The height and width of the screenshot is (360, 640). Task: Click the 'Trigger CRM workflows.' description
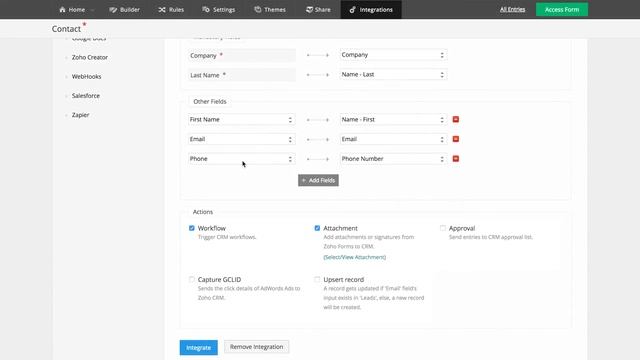227,237
